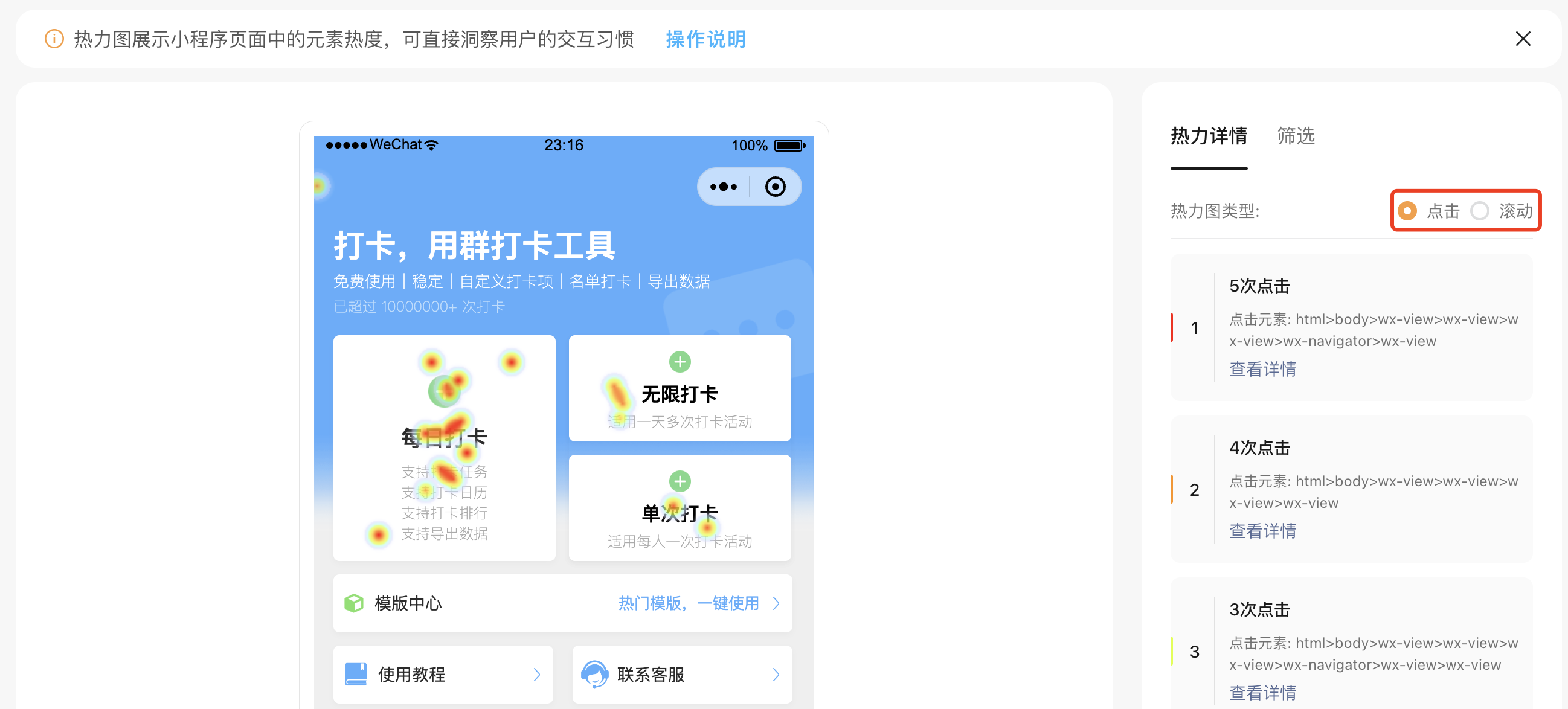Image resolution: width=1568 pixels, height=709 pixels.
Task: Click the green cube icon for 模版中心
Action: pyautogui.click(x=354, y=603)
